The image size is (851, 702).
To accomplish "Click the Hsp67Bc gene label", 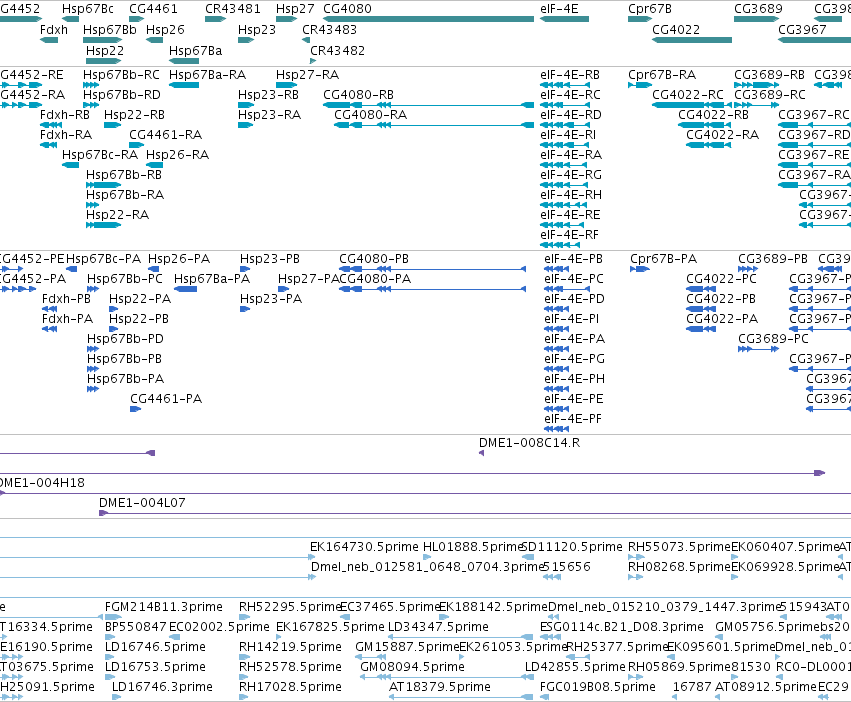I will coord(88,9).
